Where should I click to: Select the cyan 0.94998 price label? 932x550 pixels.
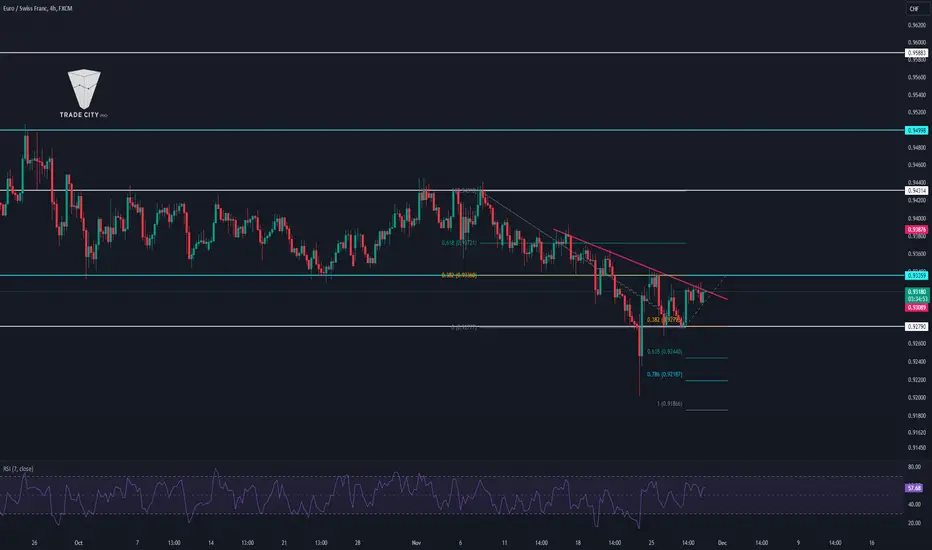(x=917, y=130)
